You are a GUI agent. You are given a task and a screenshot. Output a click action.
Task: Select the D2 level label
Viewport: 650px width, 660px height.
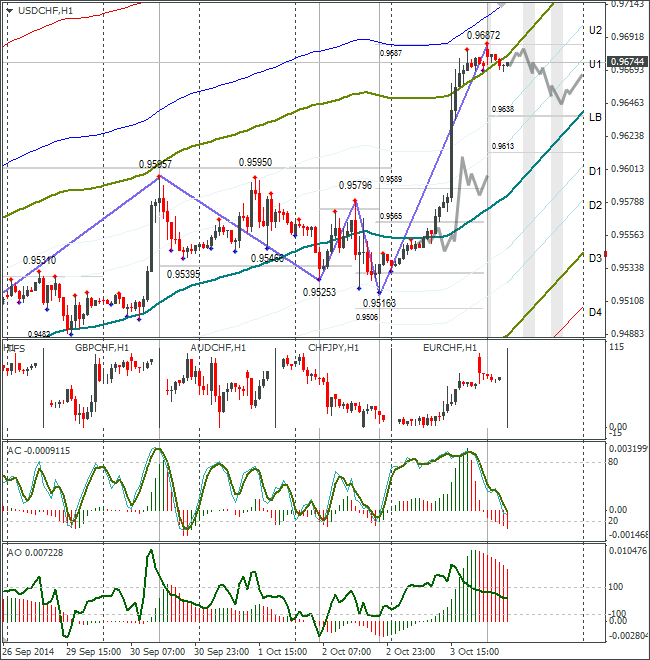click(595, 205)
